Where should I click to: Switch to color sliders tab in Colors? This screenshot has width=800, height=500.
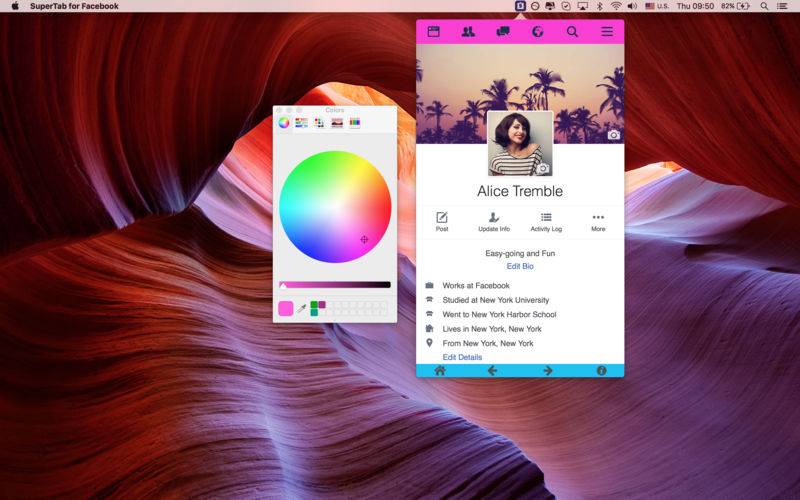[302, 122]
